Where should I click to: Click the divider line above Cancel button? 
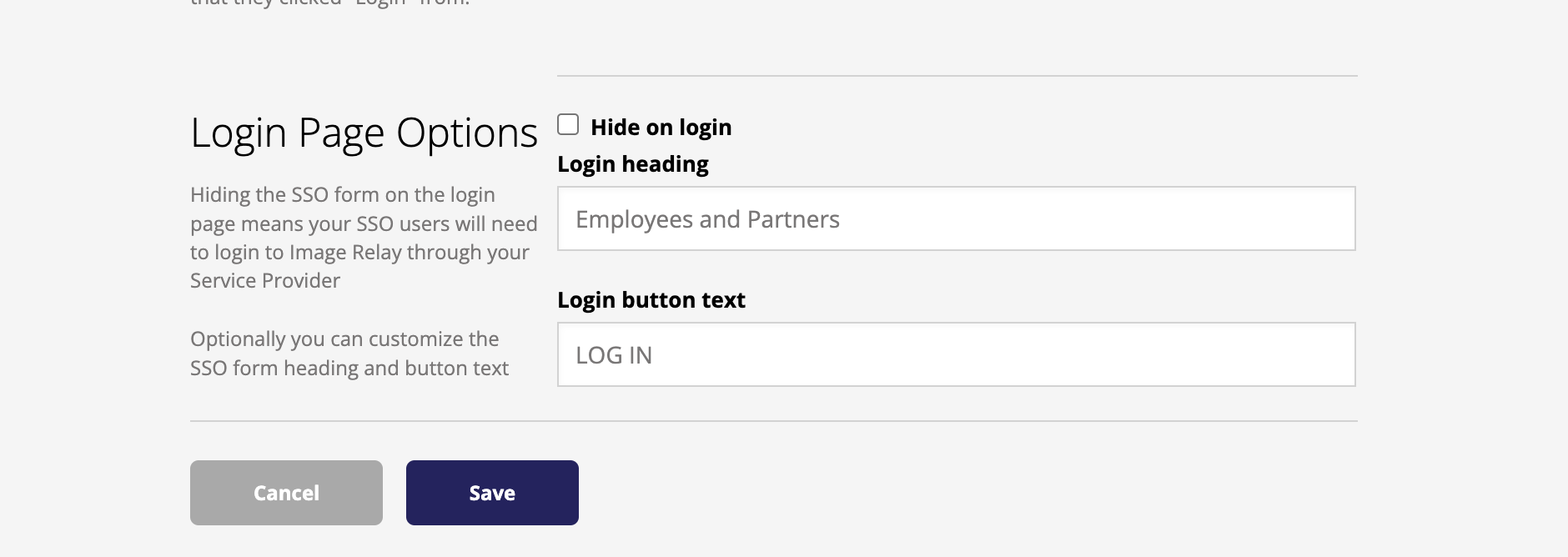point(773,421)
